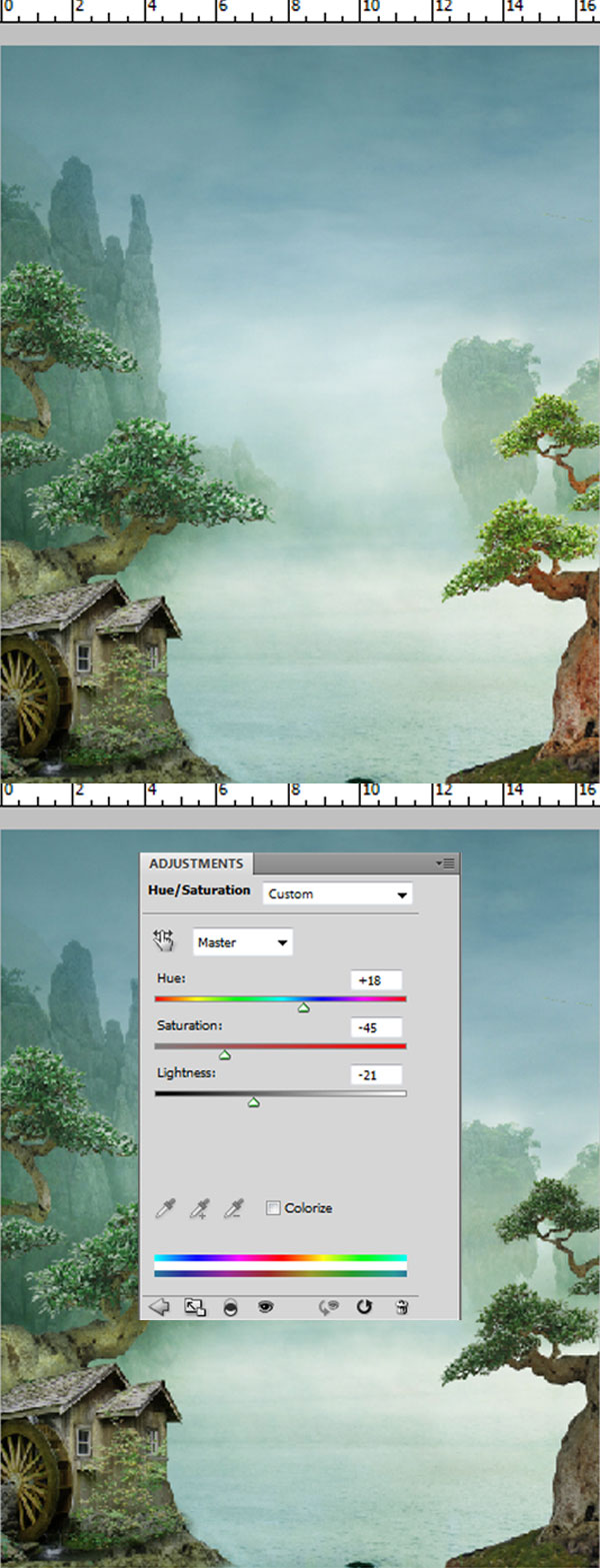Select the ADJUSTMENTS tab
Viewport: 600px width, 1568px height.
[196, 863]
